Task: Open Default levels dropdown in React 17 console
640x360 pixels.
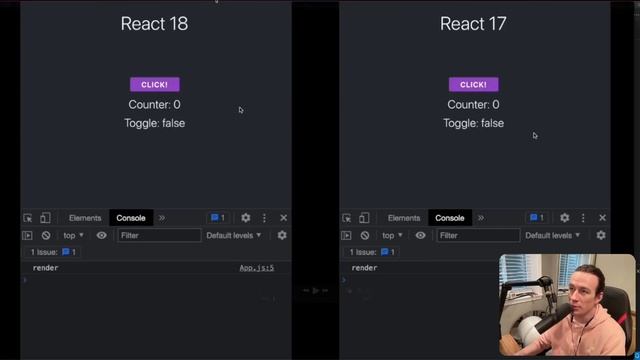Action: click(x=552, y=236)
